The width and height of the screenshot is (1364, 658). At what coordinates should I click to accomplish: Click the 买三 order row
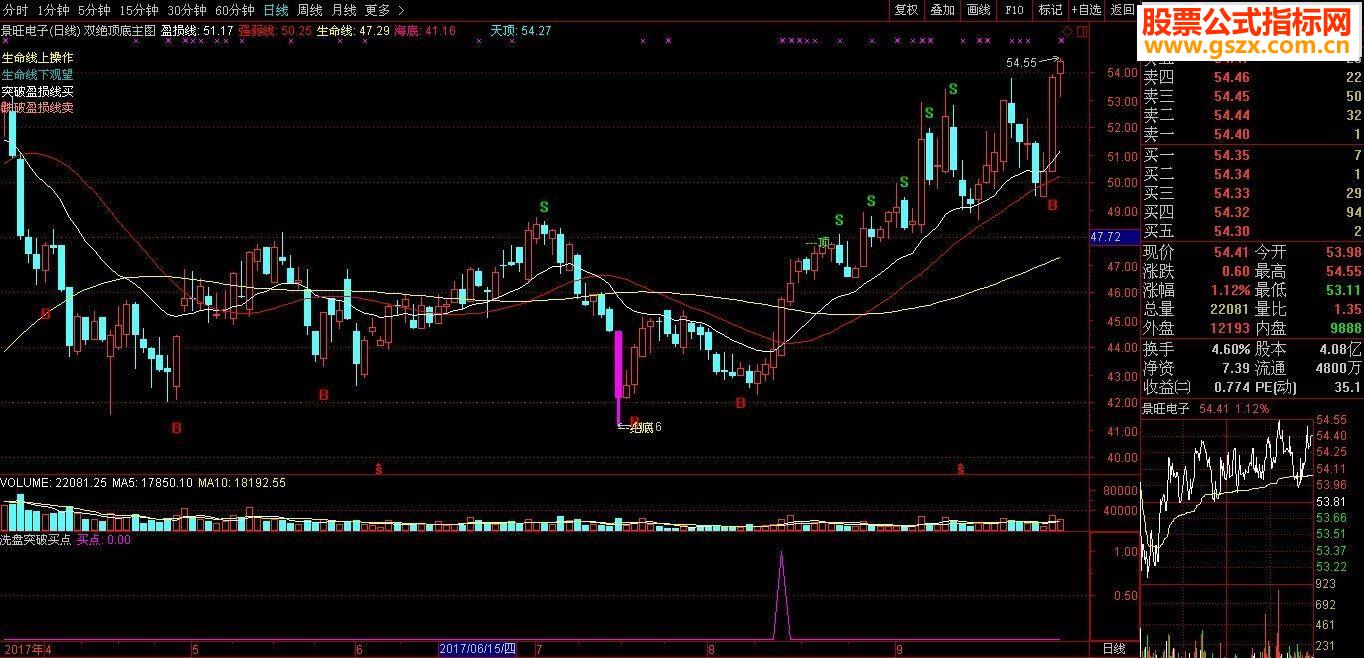click(1252, 193)
